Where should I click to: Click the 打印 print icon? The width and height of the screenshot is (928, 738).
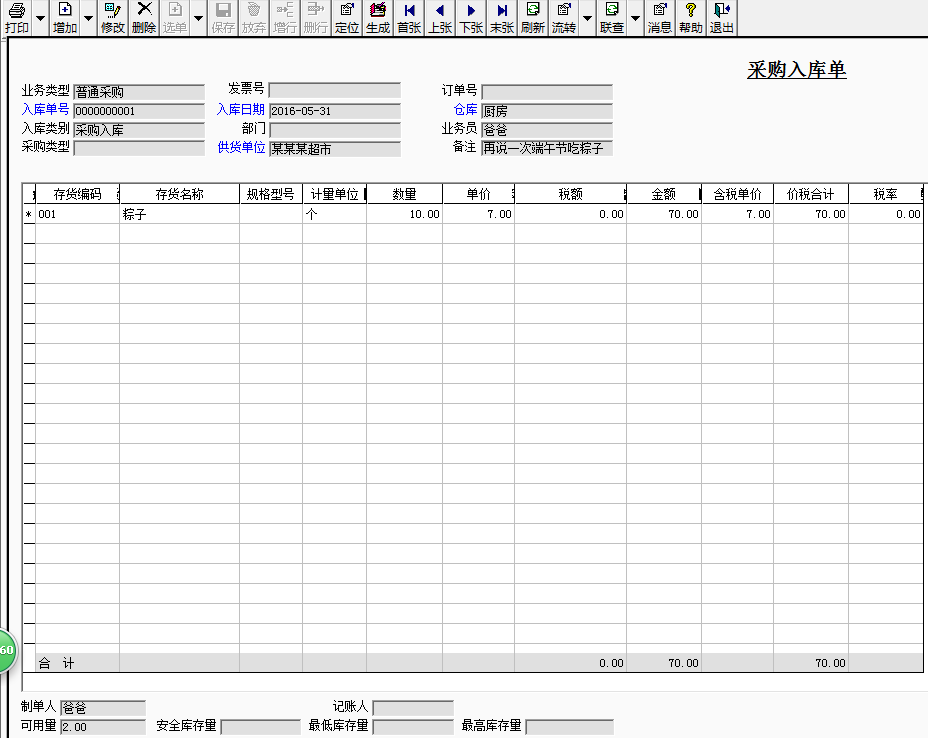point(17,18)
